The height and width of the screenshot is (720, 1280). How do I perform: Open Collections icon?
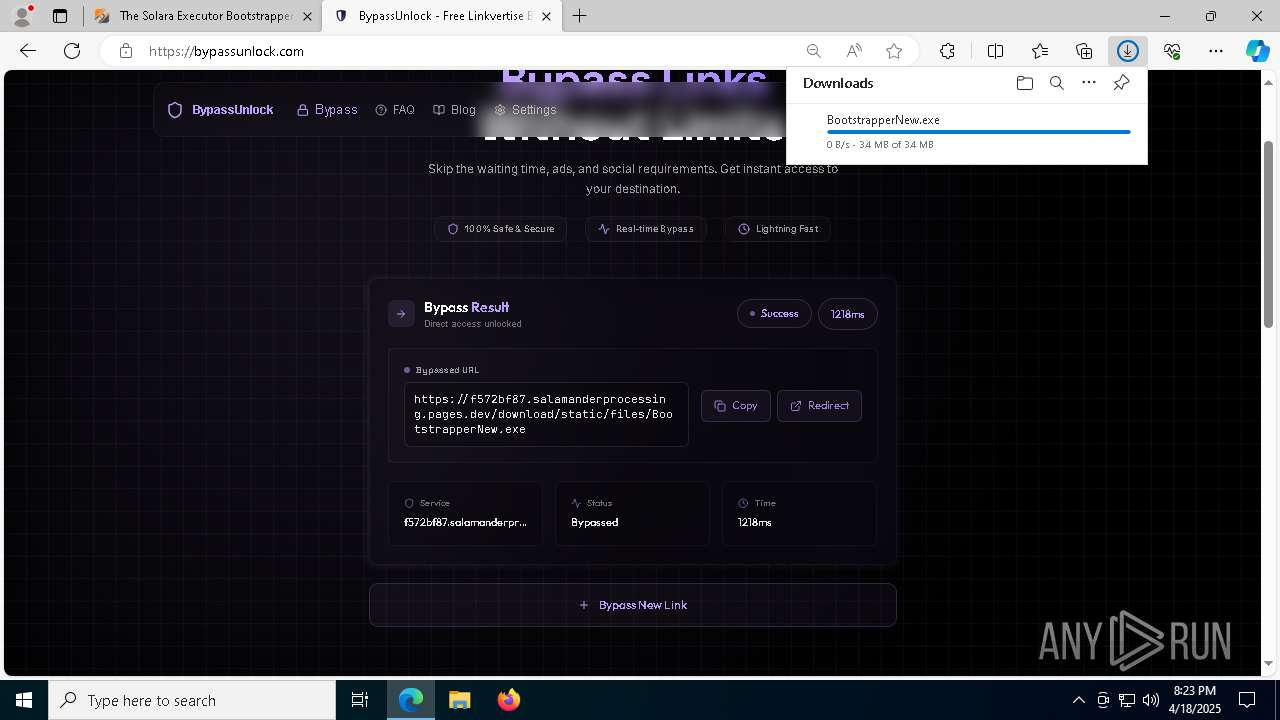[x=1084, y=51]
